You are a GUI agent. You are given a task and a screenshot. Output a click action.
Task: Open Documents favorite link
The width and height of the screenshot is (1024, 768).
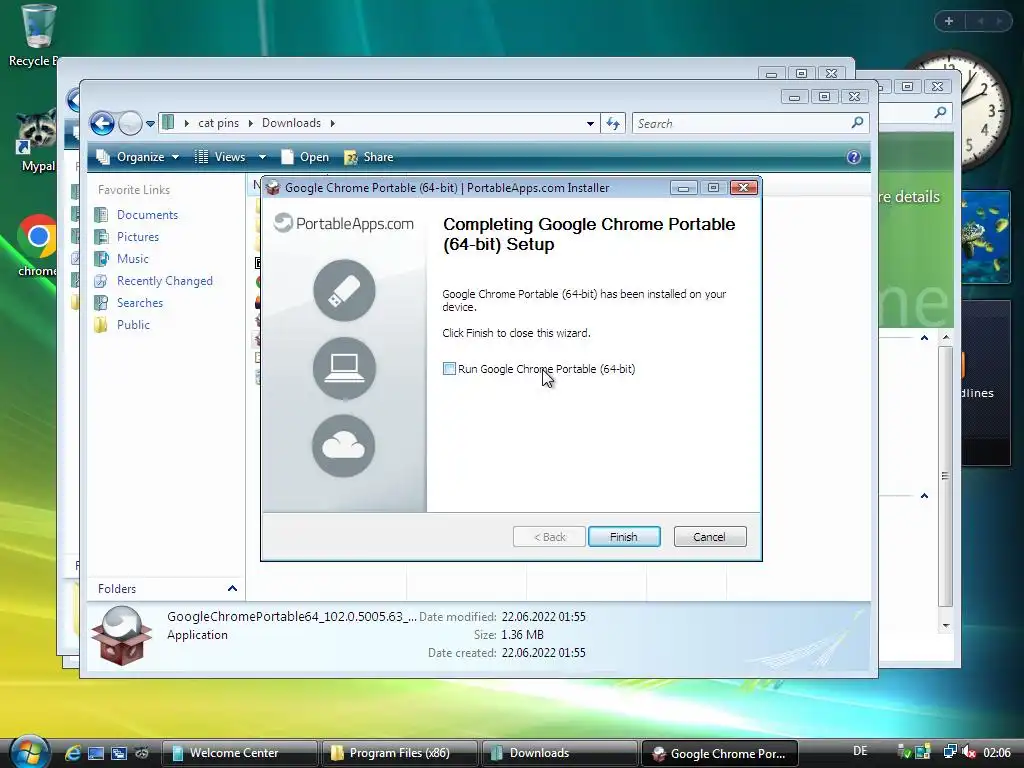pyautogui.click(x=147, y=215)
